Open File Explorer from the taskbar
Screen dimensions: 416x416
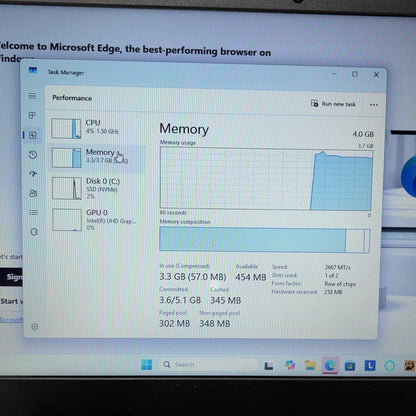tap(310, 365)
